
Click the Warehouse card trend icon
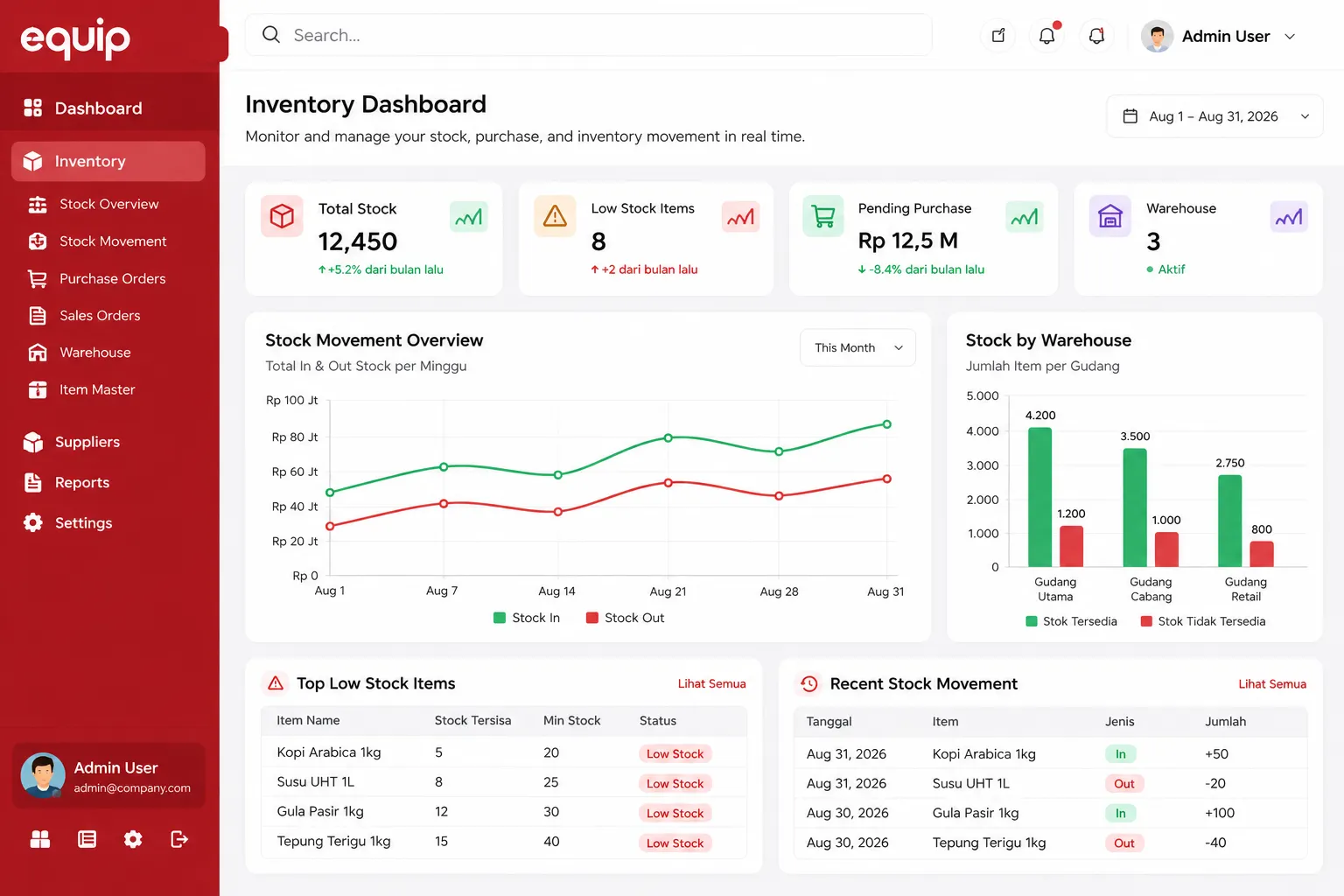pos(1289,217)
